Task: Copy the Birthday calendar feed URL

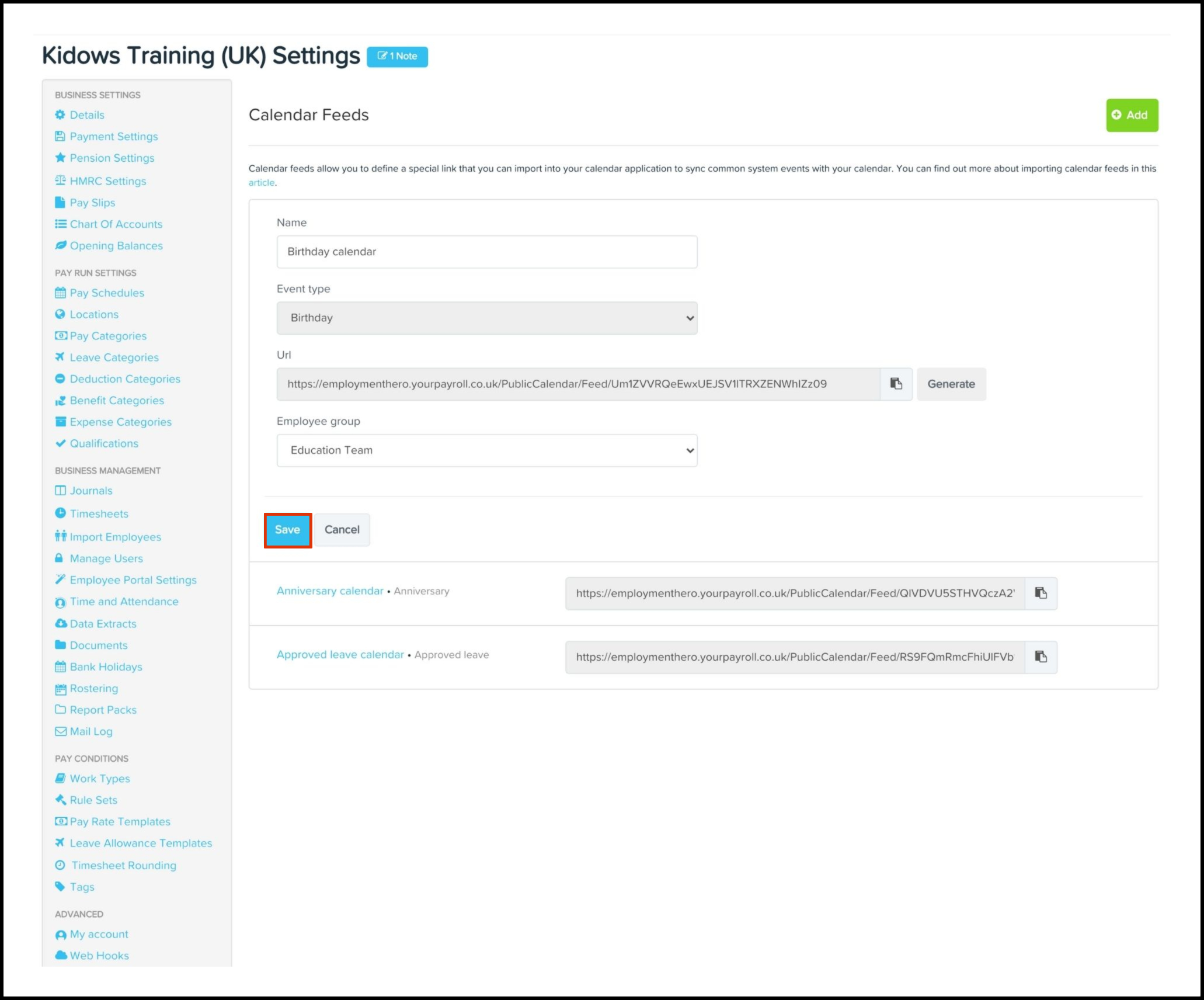Action: point(896,384)
